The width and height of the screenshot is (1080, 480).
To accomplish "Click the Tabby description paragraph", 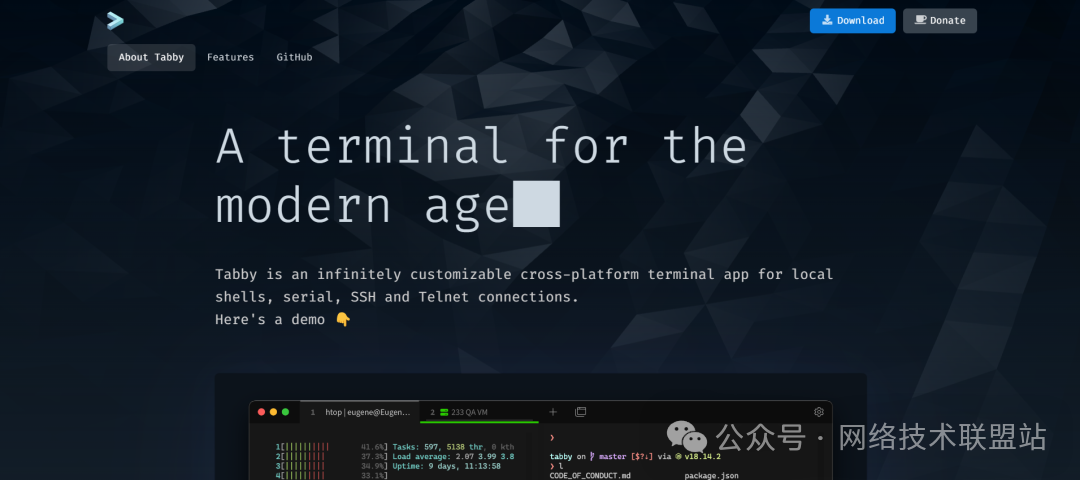I will click(524, 286).
